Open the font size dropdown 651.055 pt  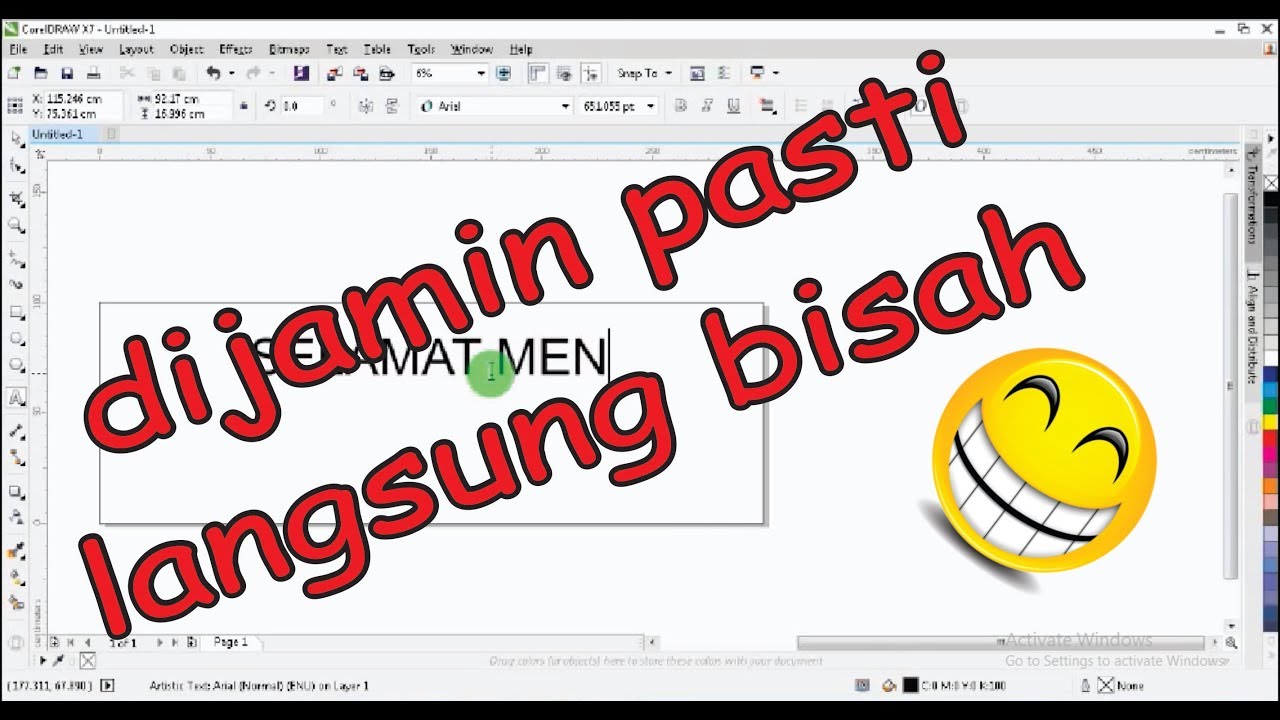(x=651, y=105)
